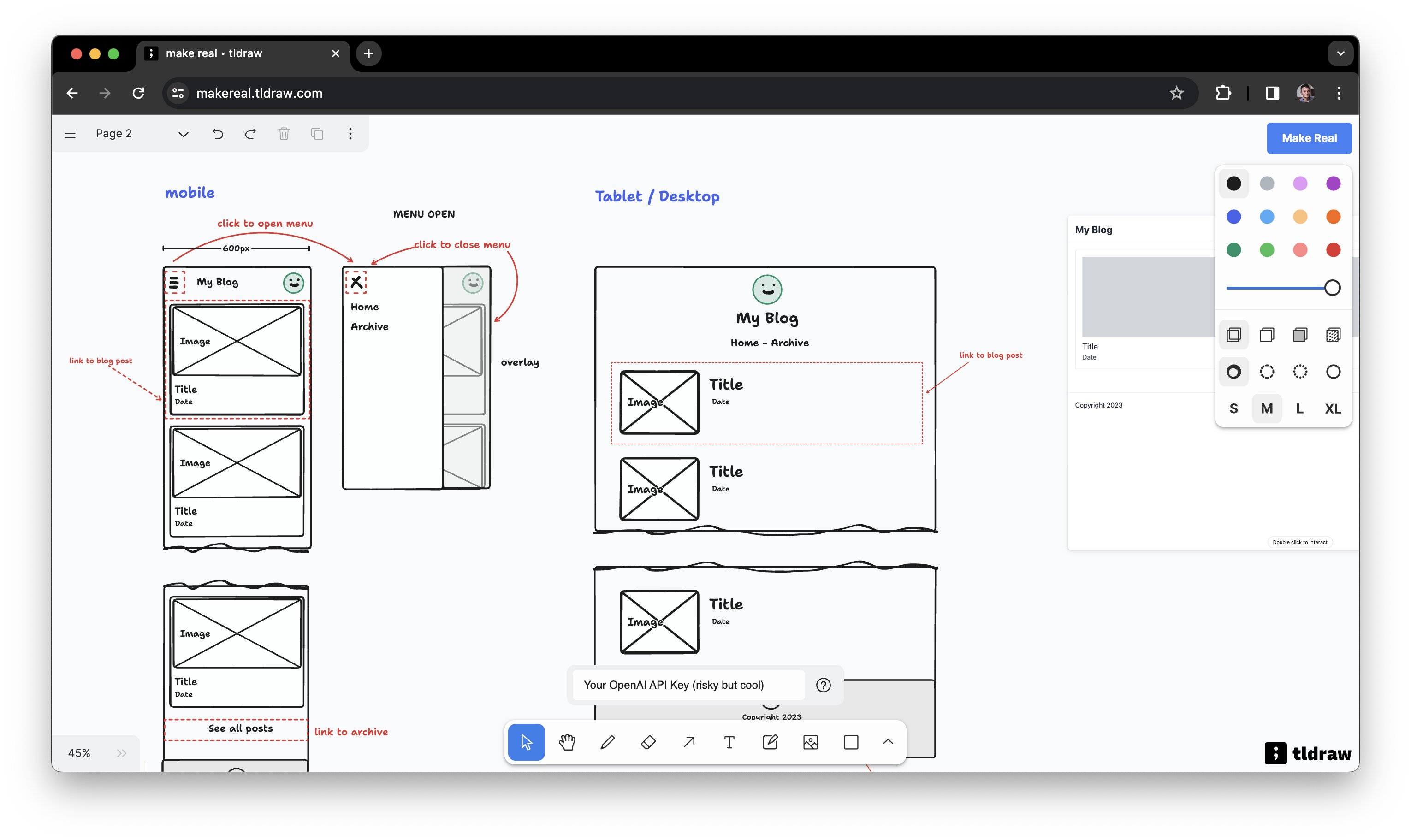The image size is (1411, 840).
Task: Select the text tool
Action: [729, 741]
